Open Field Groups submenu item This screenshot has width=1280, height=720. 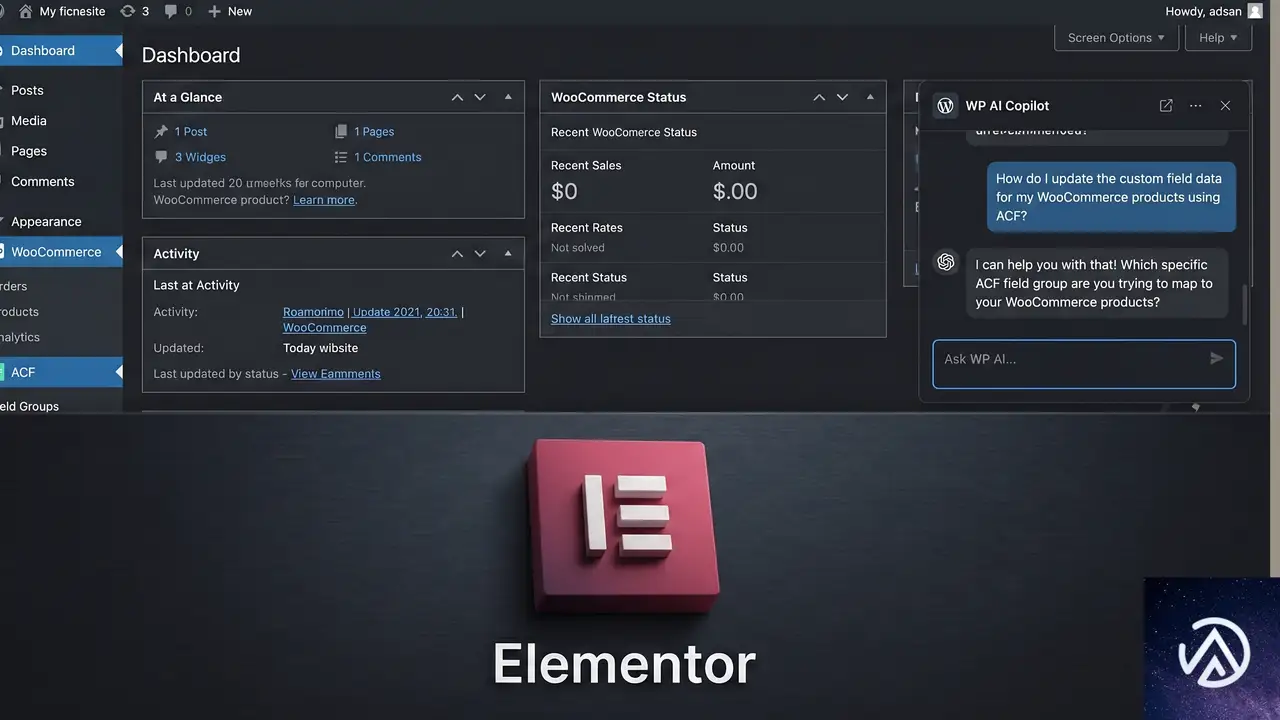[x=30, y=406]
